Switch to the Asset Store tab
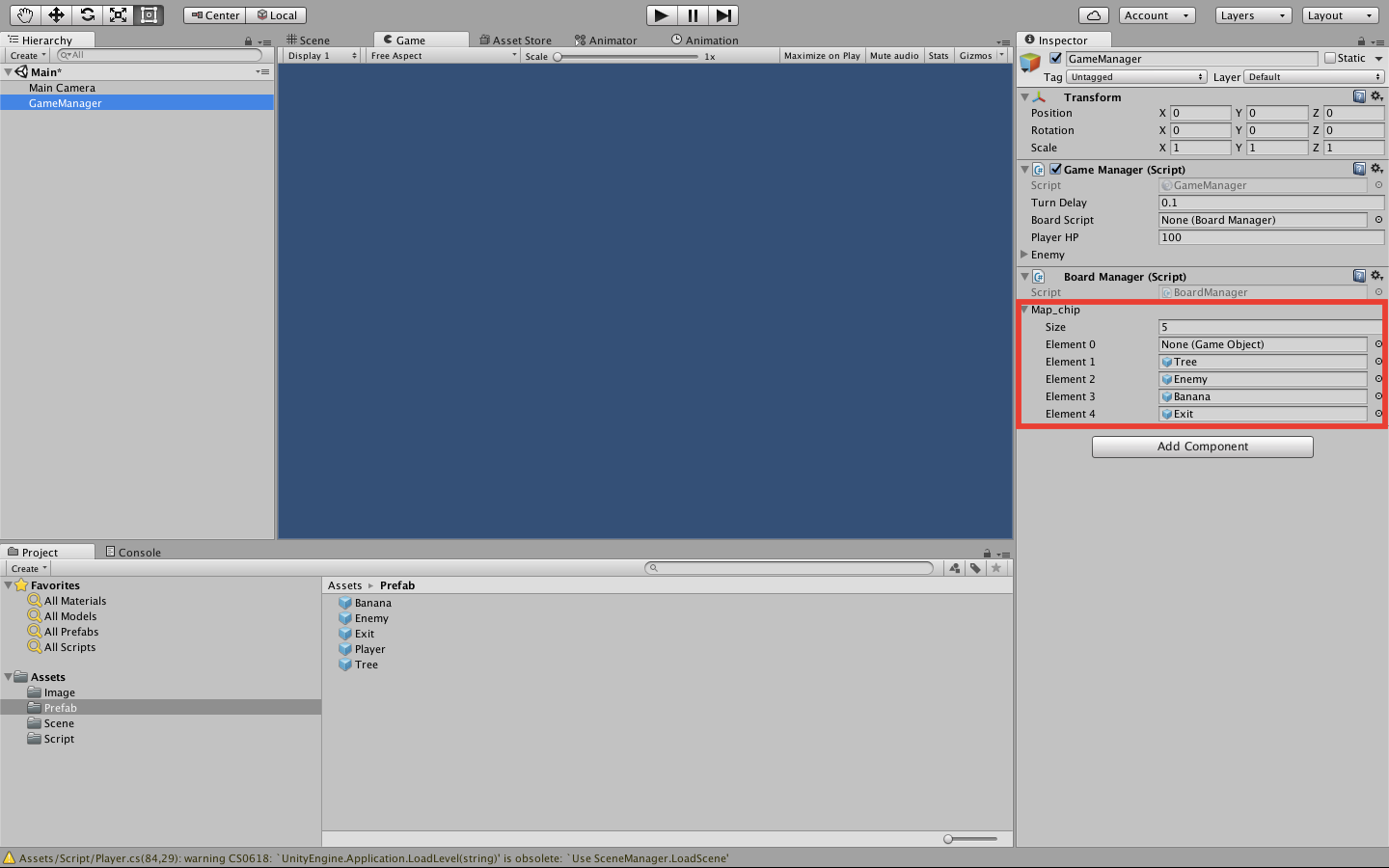 (516, 41)
